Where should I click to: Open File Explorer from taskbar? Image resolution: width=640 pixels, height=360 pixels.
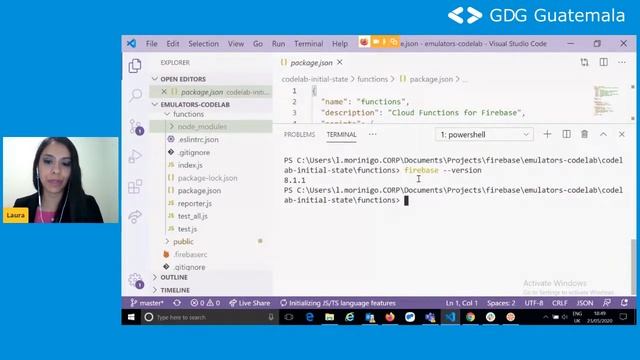(x=329, y=317)
